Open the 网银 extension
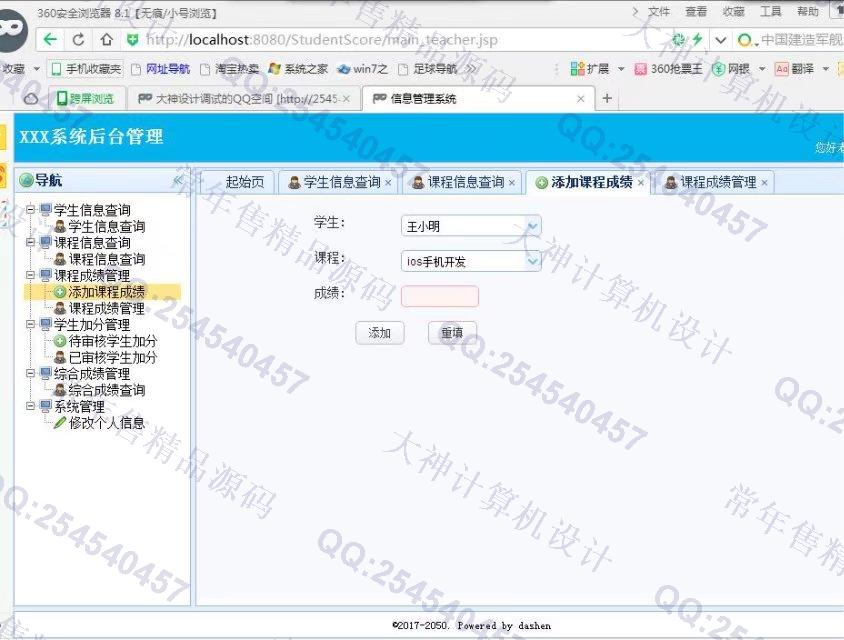Viewport: 844px width, 640px height. coord(731,69)
